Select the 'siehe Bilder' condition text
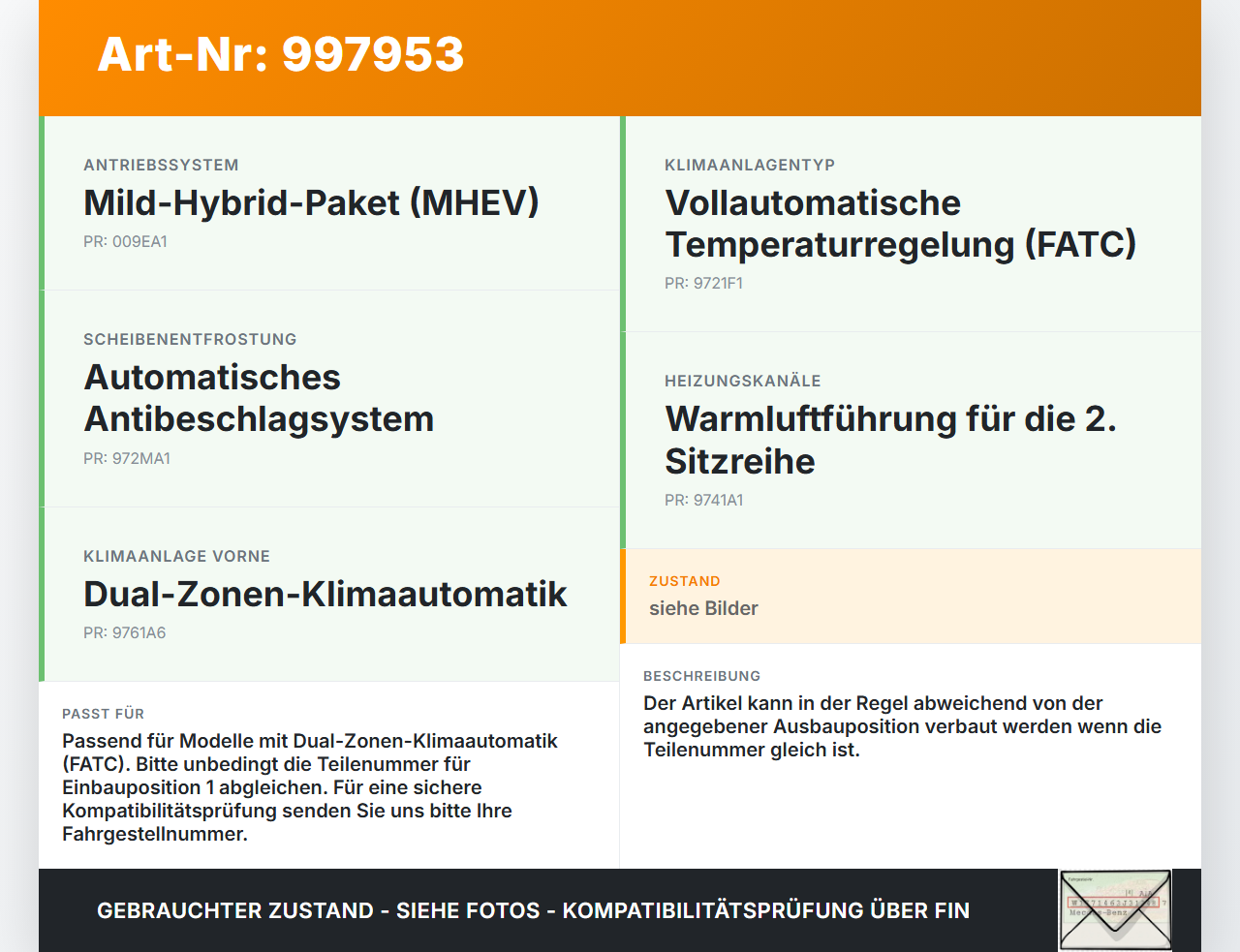The image size is (1240, 952). pos(703,608)
